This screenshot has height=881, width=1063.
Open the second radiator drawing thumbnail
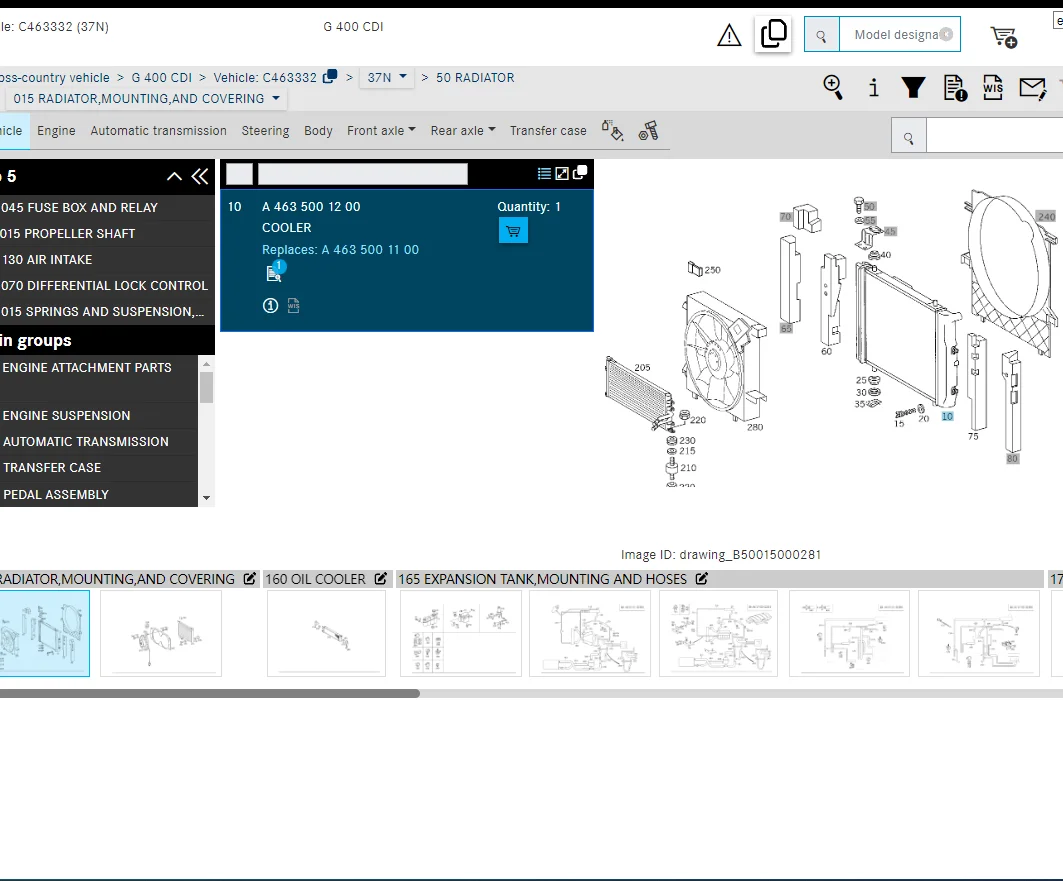[161, 634]
